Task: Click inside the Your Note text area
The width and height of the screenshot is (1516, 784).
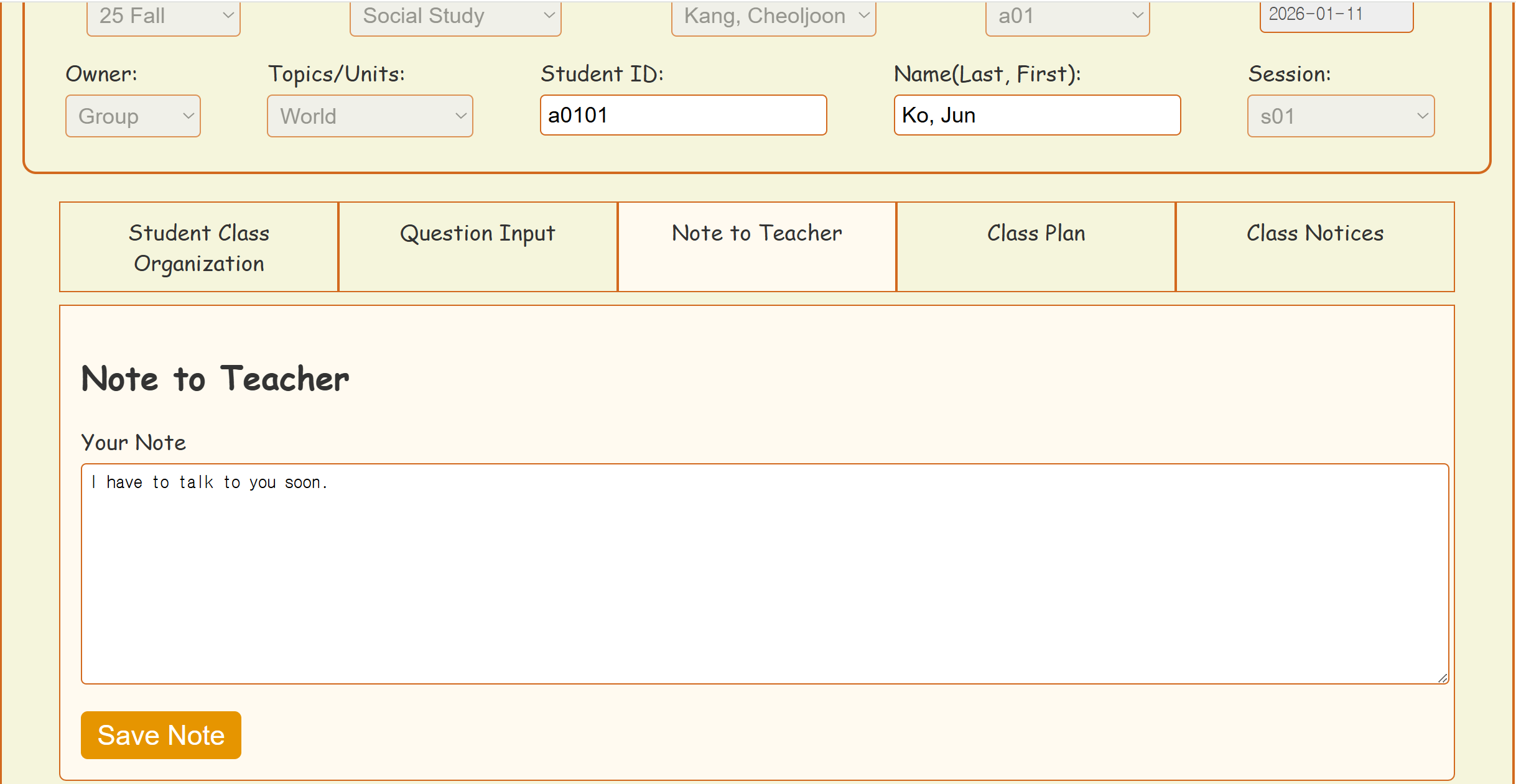Action: (765, 573)
